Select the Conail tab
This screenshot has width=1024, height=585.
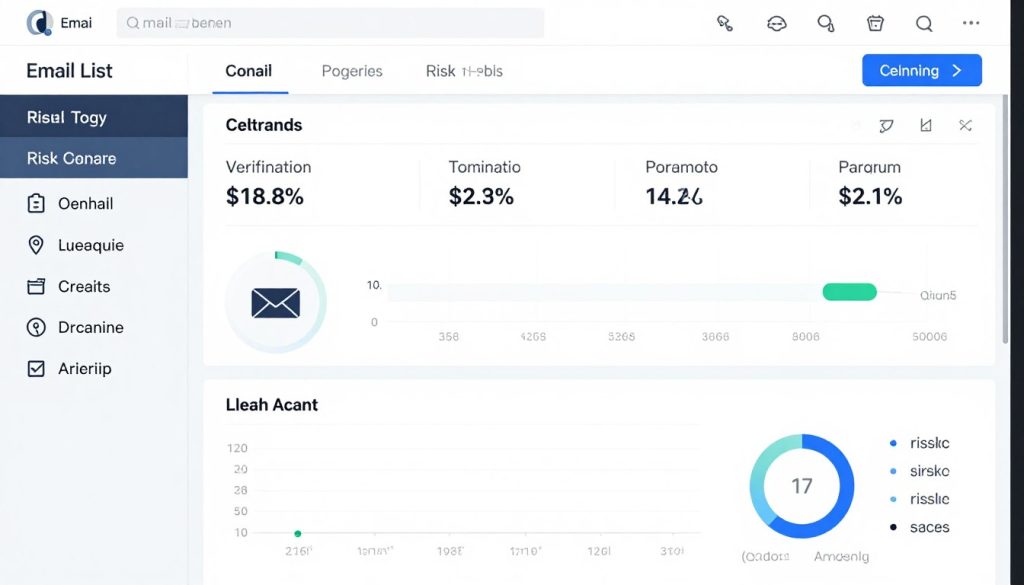pyautogui.click(x=248, y=71)
